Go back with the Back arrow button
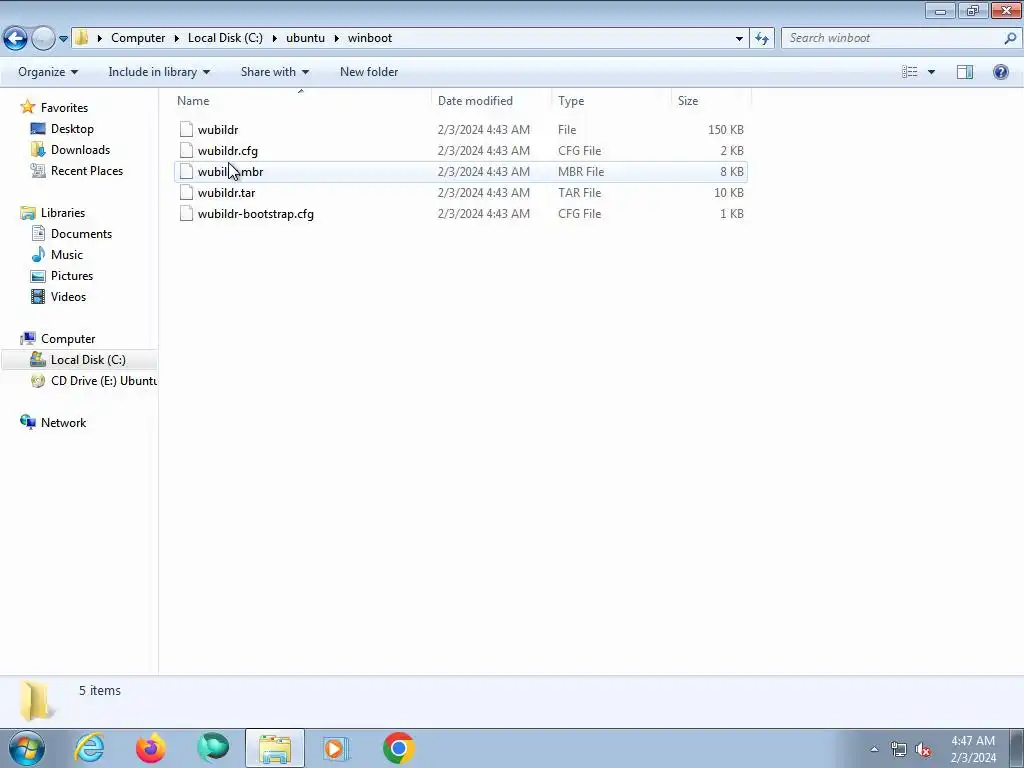Screen dimensions: 1024x768 pos(16,39)
